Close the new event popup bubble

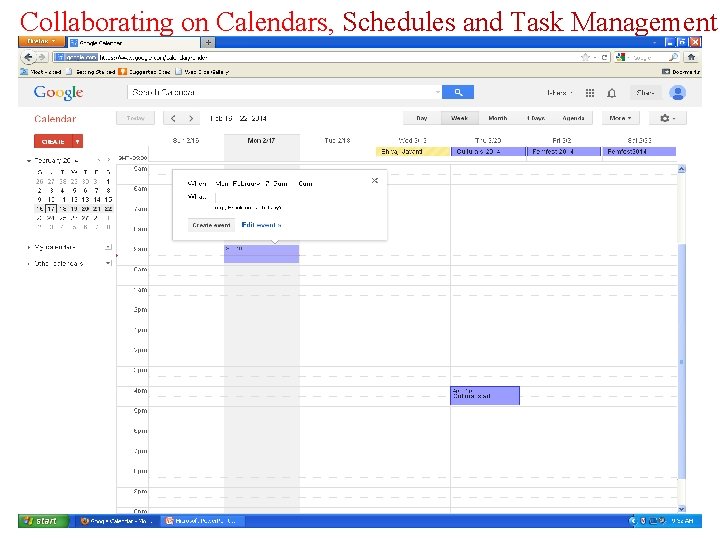click(375, 180)
